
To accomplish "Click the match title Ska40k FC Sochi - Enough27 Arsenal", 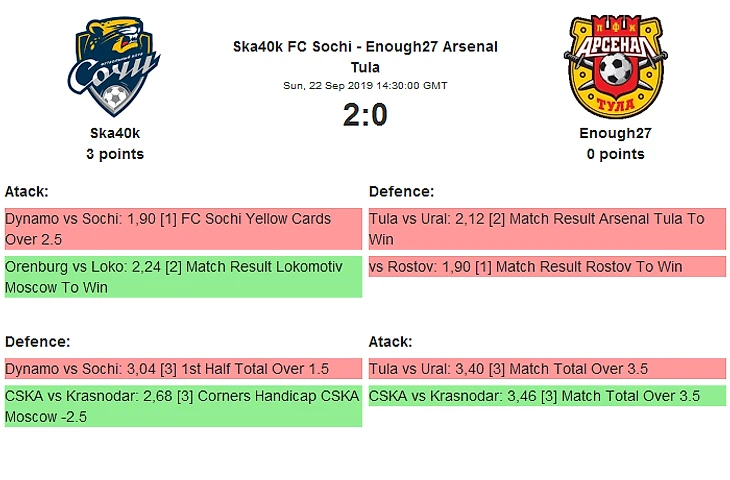I will 365,47.
